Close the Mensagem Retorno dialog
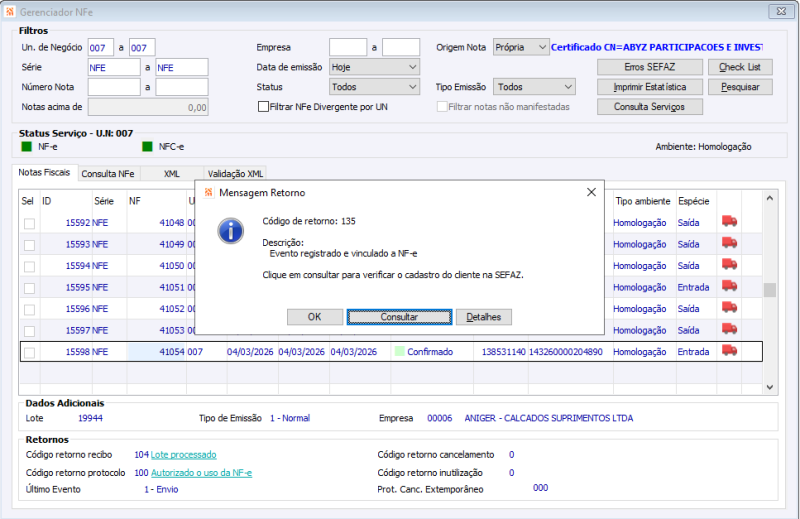800x519 pixels. tap(591, 192)
